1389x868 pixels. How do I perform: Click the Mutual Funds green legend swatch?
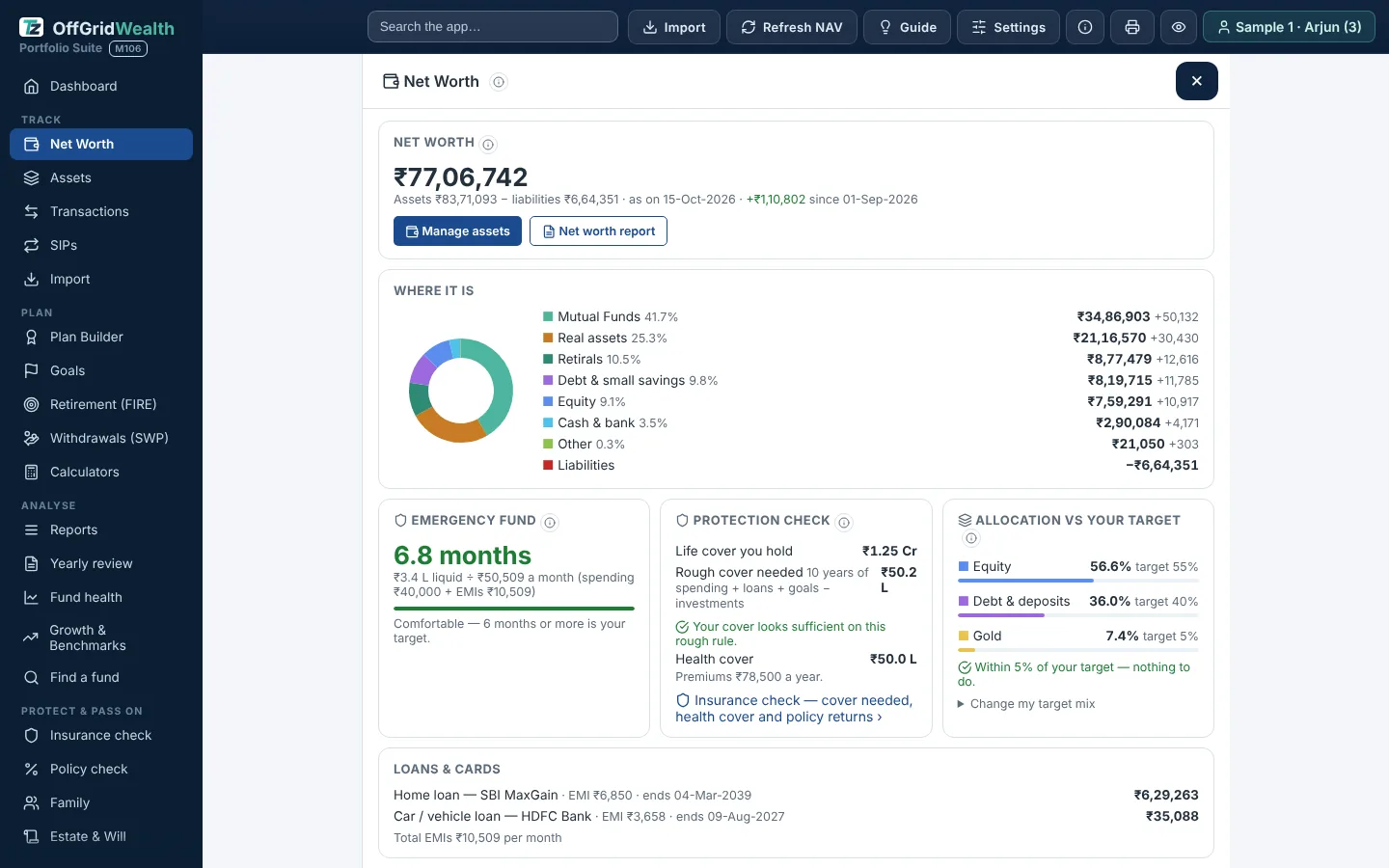pyautogui.click(x=548, y=316)
